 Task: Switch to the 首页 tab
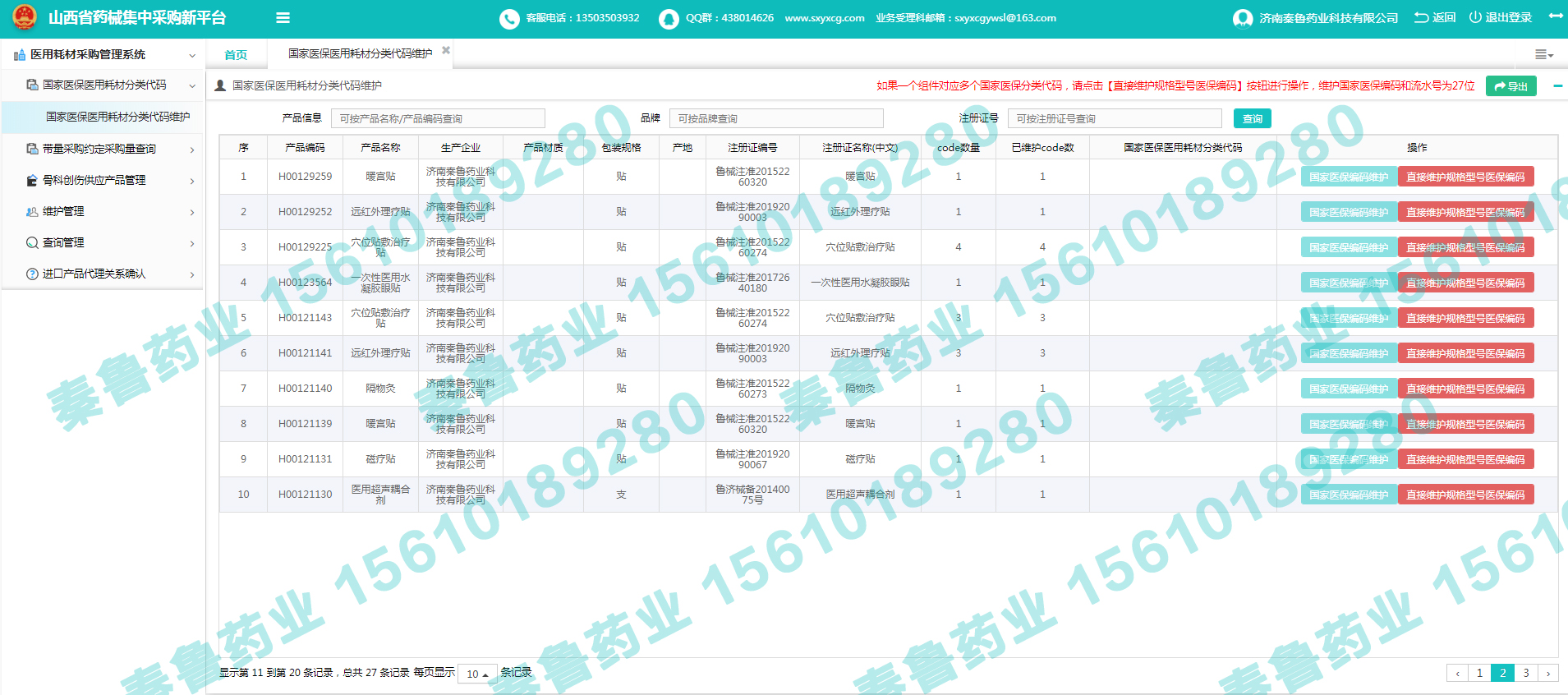coord(236,55)
